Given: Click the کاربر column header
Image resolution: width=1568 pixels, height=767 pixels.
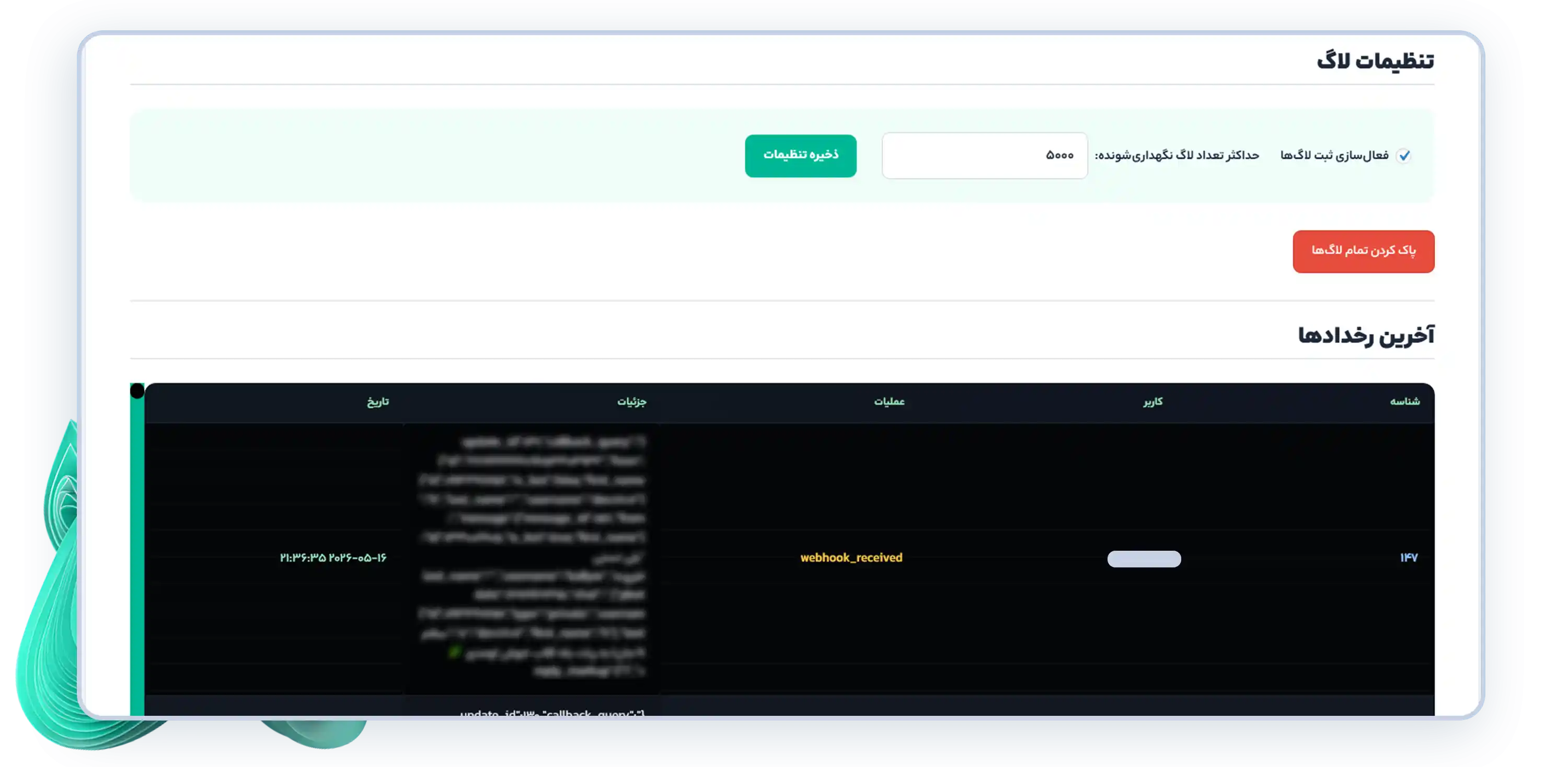Looking at the screenshot, I should (x=1153, y=401).
